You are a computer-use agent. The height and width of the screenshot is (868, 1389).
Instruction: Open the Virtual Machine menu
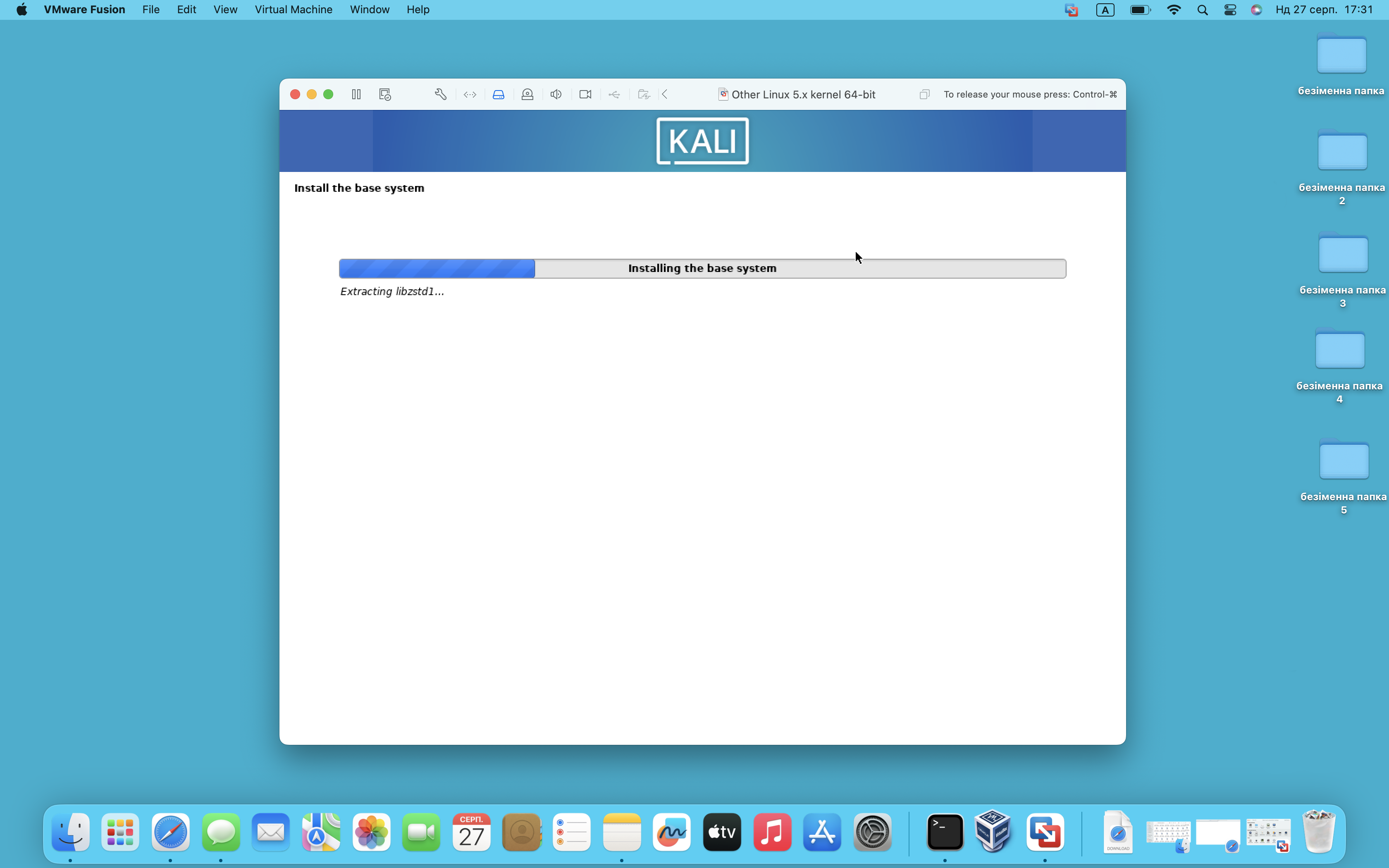tap(293, 10)
